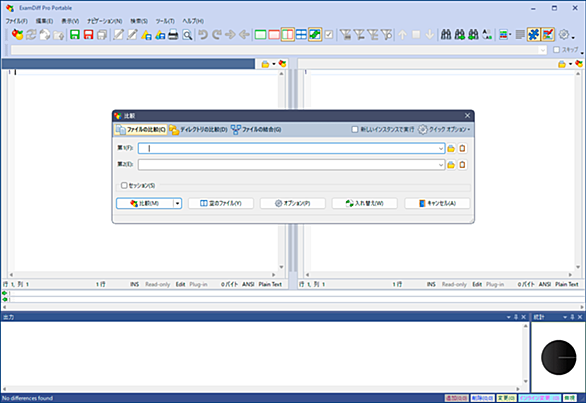Check 新しいインスタンスで実行 option

point(355,129)
